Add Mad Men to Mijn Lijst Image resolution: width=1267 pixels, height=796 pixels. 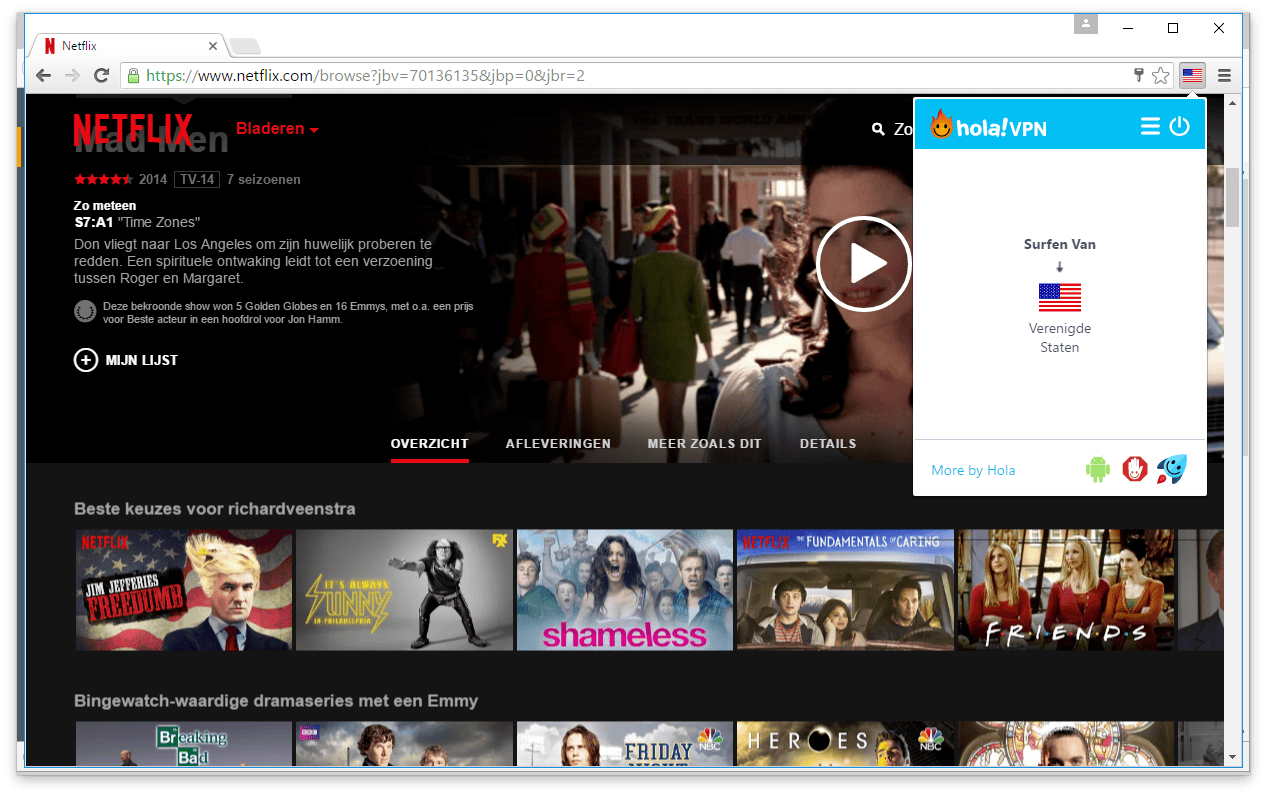(126, 360)
